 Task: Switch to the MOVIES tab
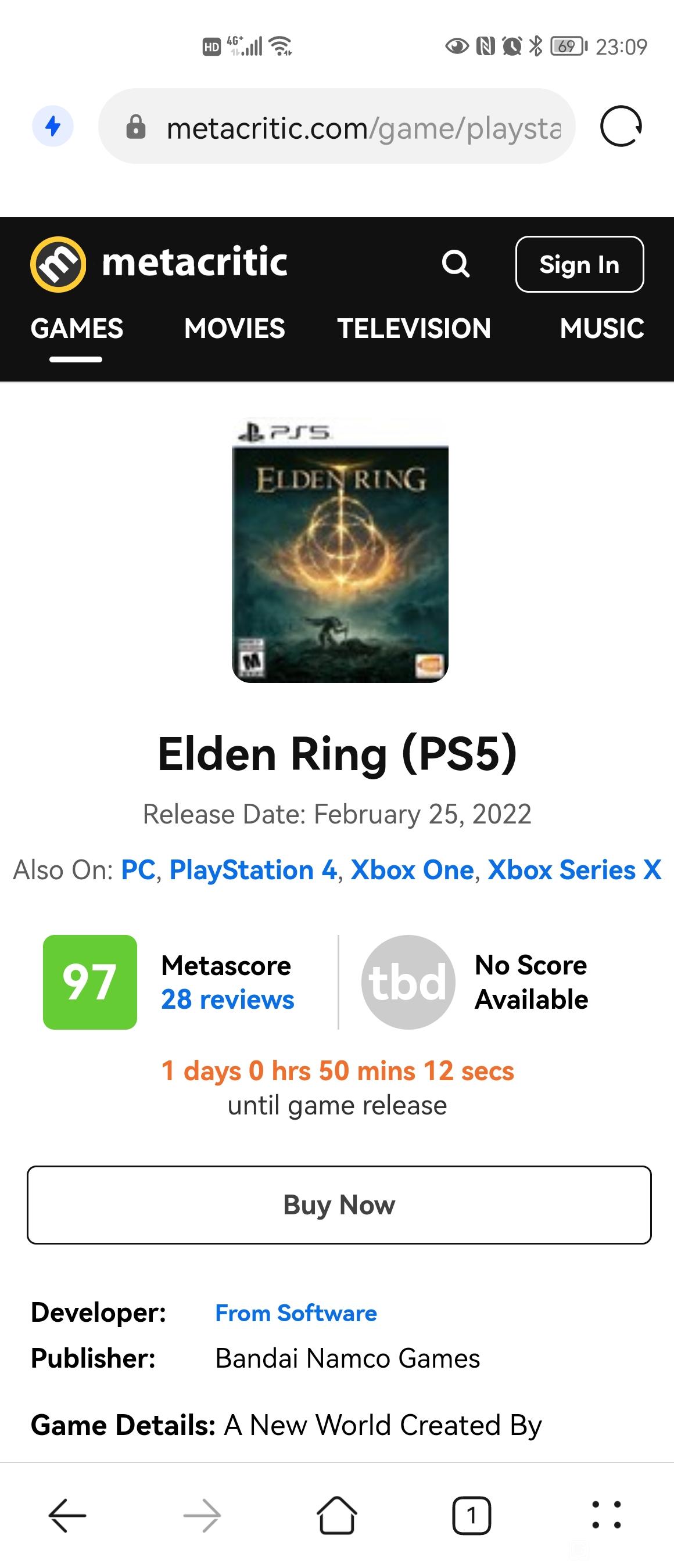234,328
